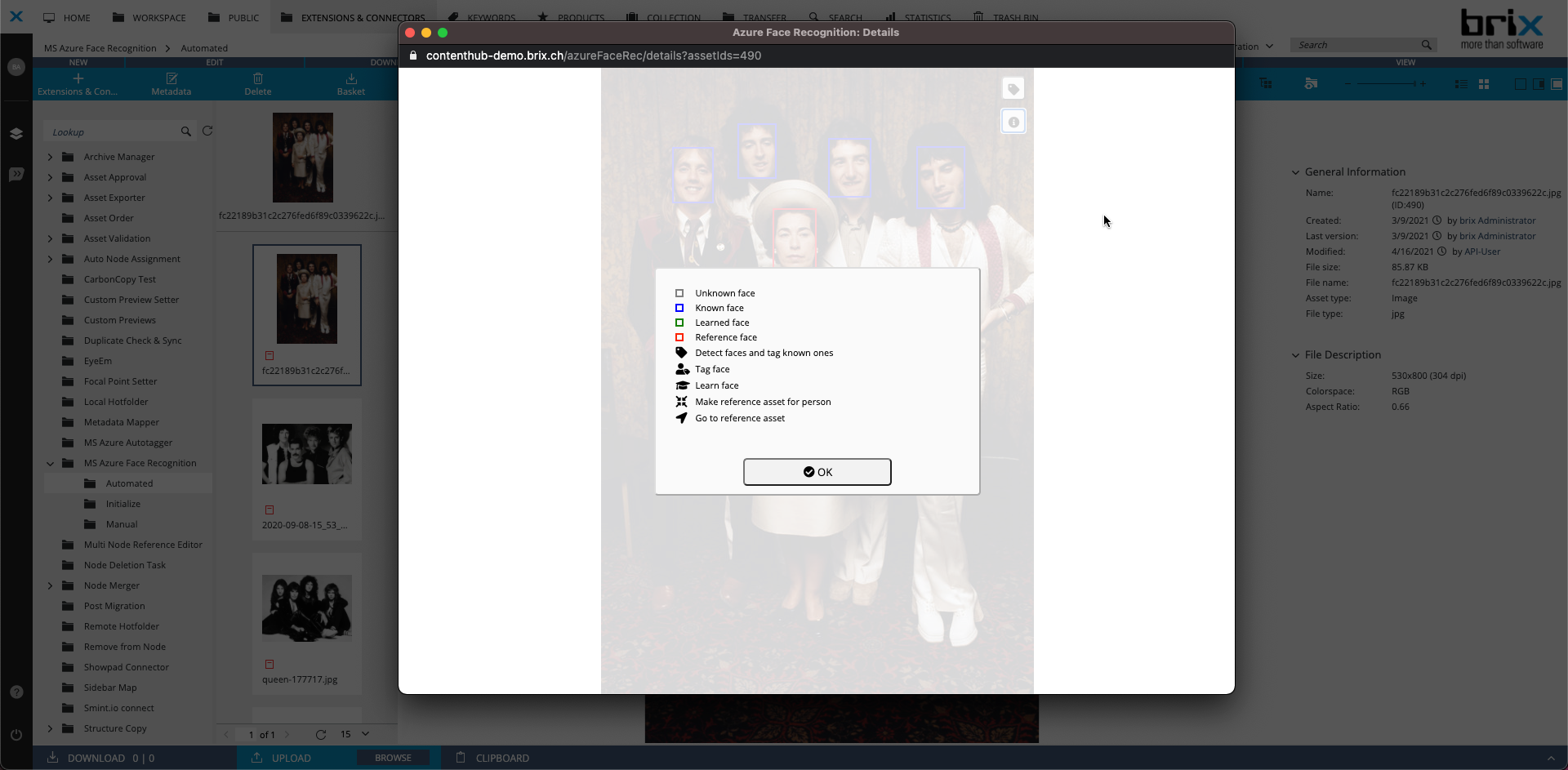Image resolution: width=1568 pixels, height=770 pixels.
Task: Open the HOME tab
Action: pos(67,17)
